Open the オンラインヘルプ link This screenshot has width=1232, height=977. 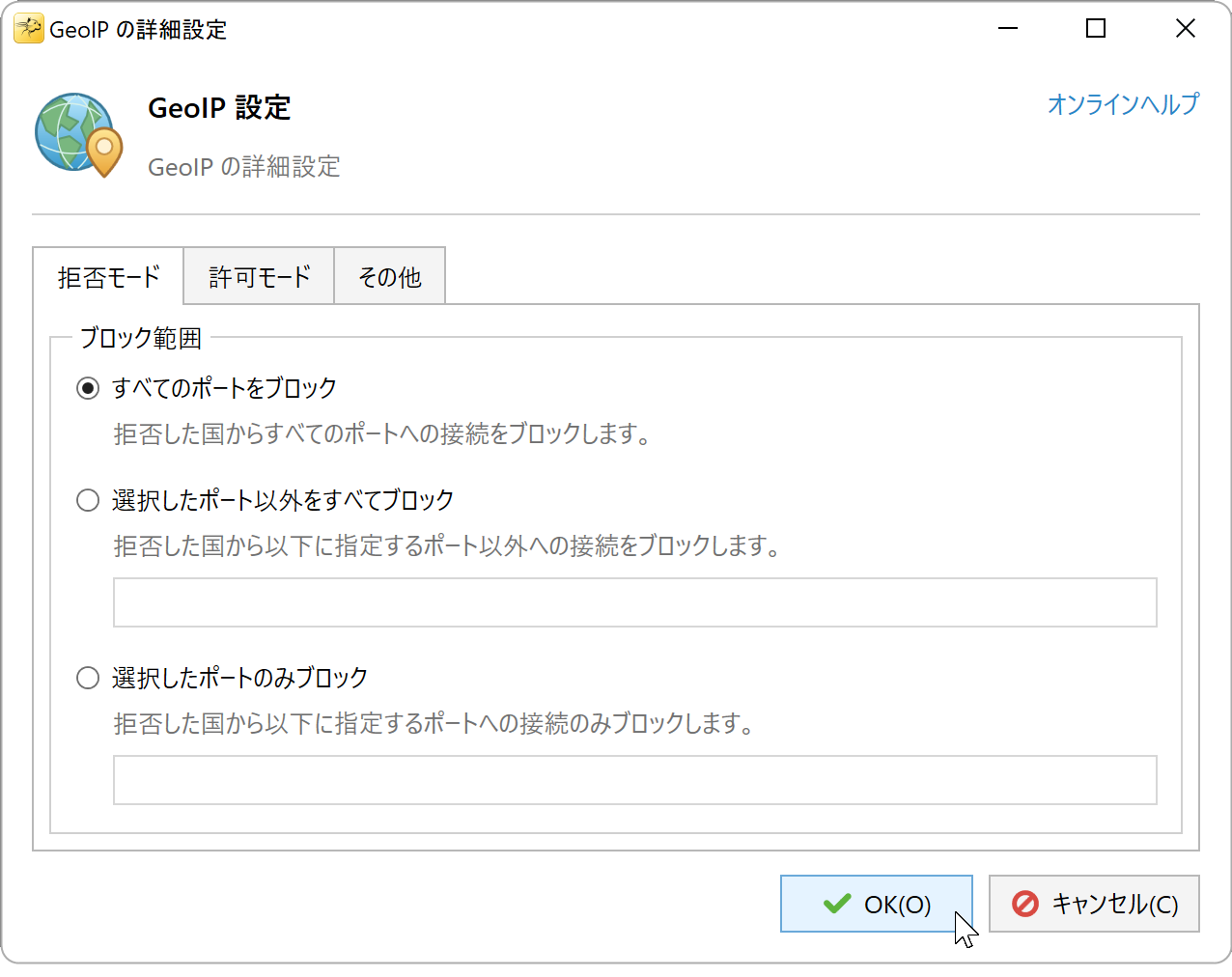(1123, 103)
